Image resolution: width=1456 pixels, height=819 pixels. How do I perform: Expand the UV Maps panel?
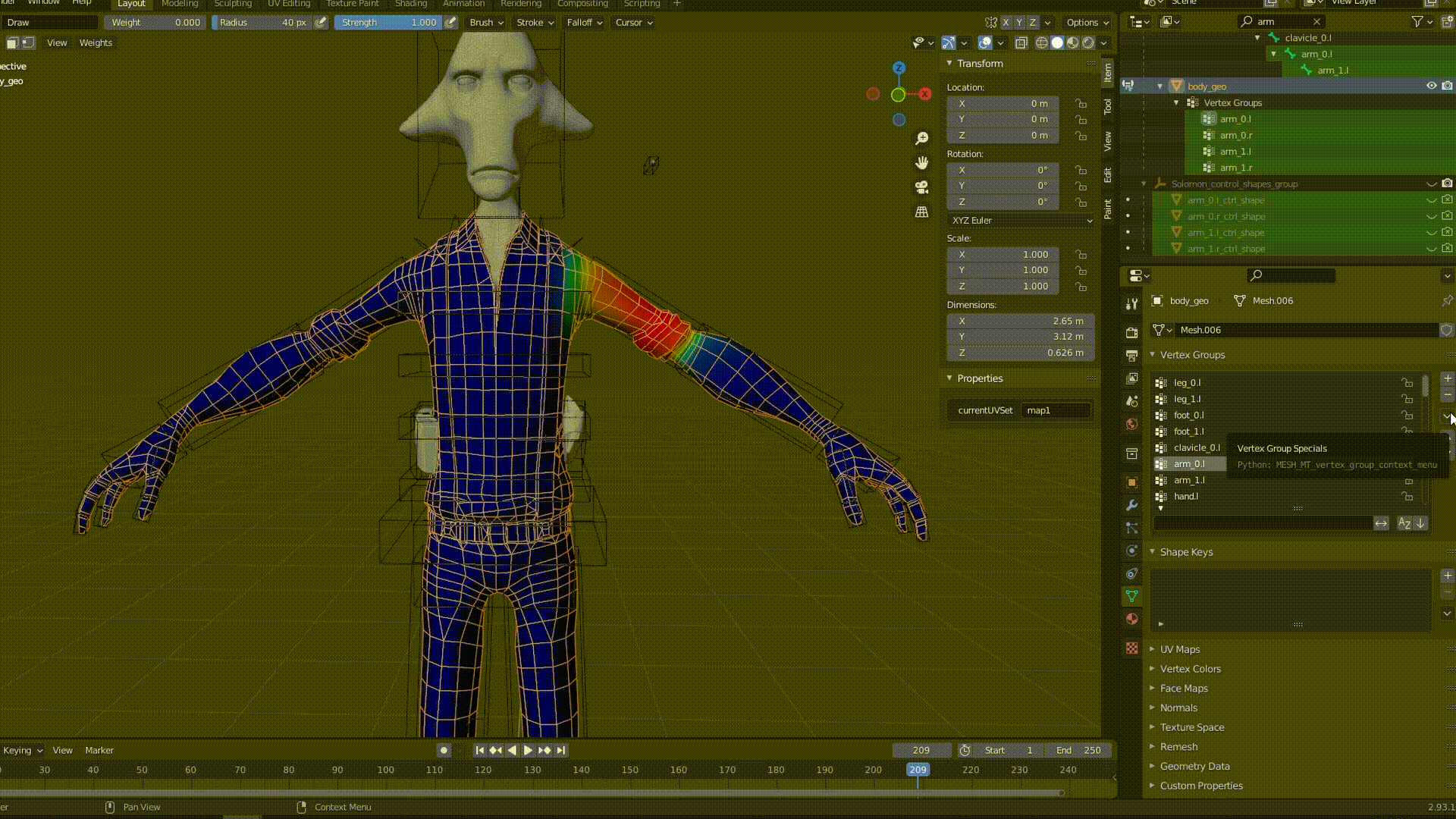click(x=1180, y=649)
